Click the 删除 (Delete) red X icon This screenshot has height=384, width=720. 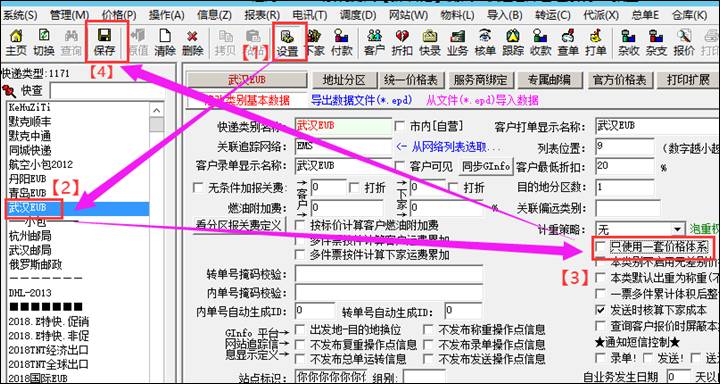192,42
